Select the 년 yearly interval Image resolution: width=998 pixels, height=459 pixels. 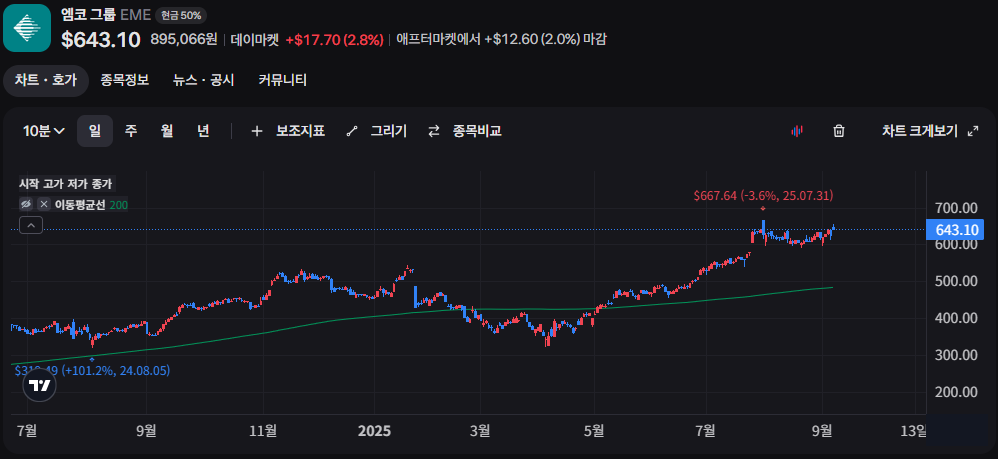[203, 131]
